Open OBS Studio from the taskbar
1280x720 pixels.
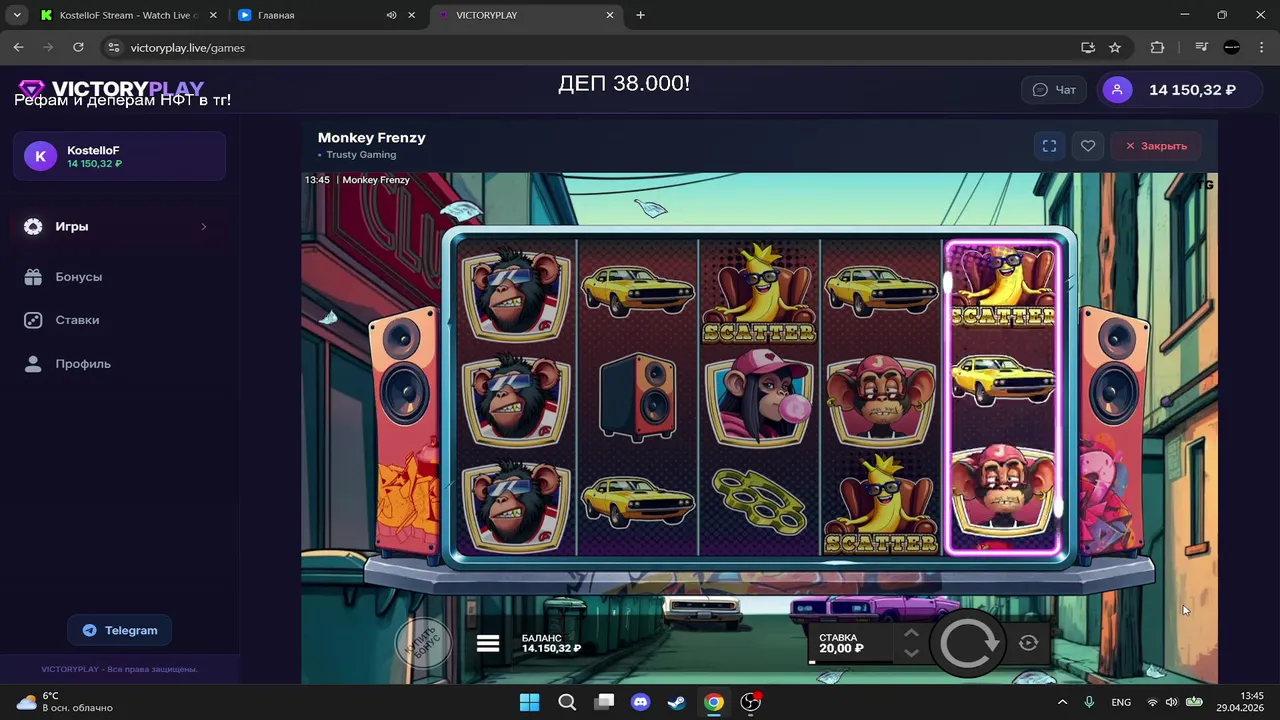[750, 702]
